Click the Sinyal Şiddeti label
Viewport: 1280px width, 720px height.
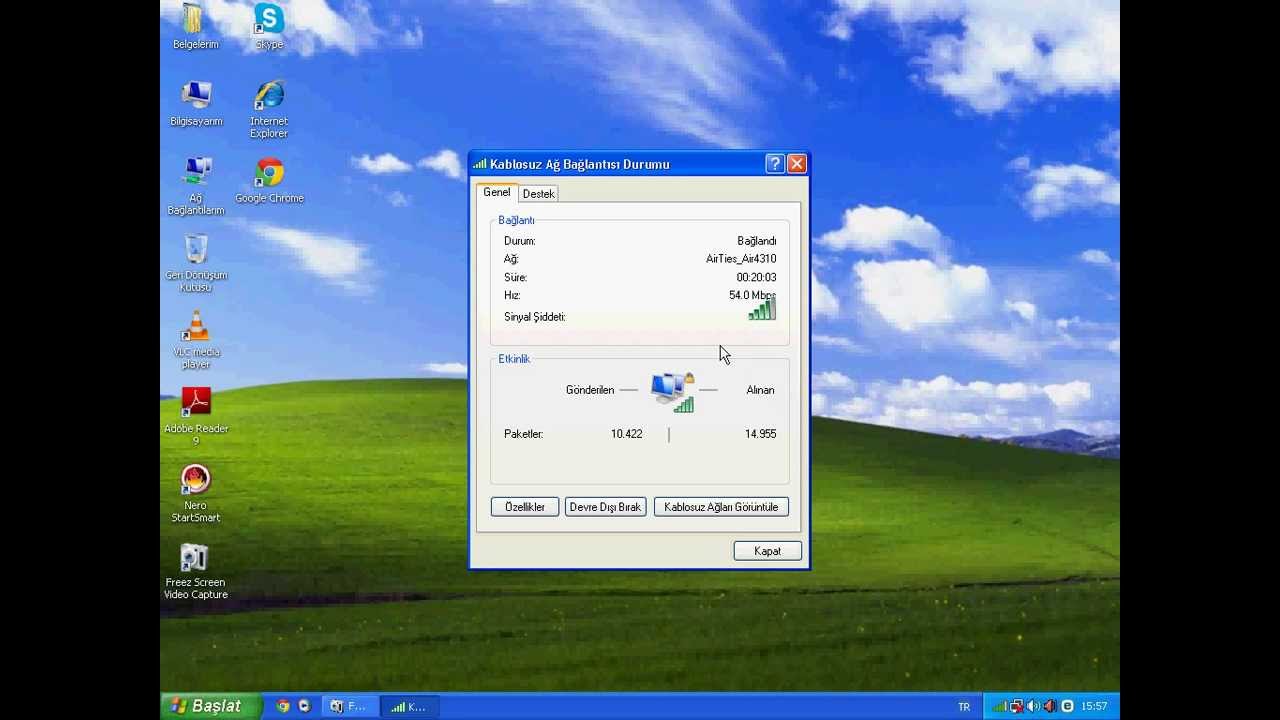pyautogui.click(x=535, y=317)
